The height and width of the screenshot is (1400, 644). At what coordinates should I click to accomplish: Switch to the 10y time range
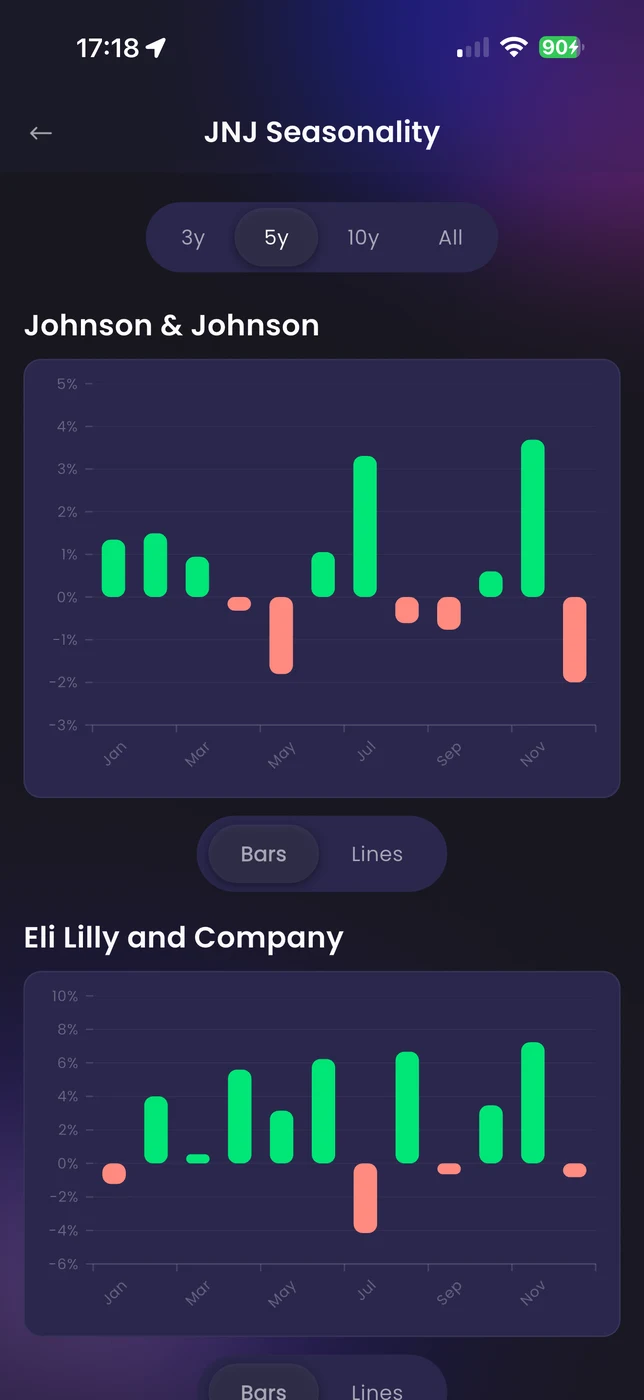coord(363,238)
